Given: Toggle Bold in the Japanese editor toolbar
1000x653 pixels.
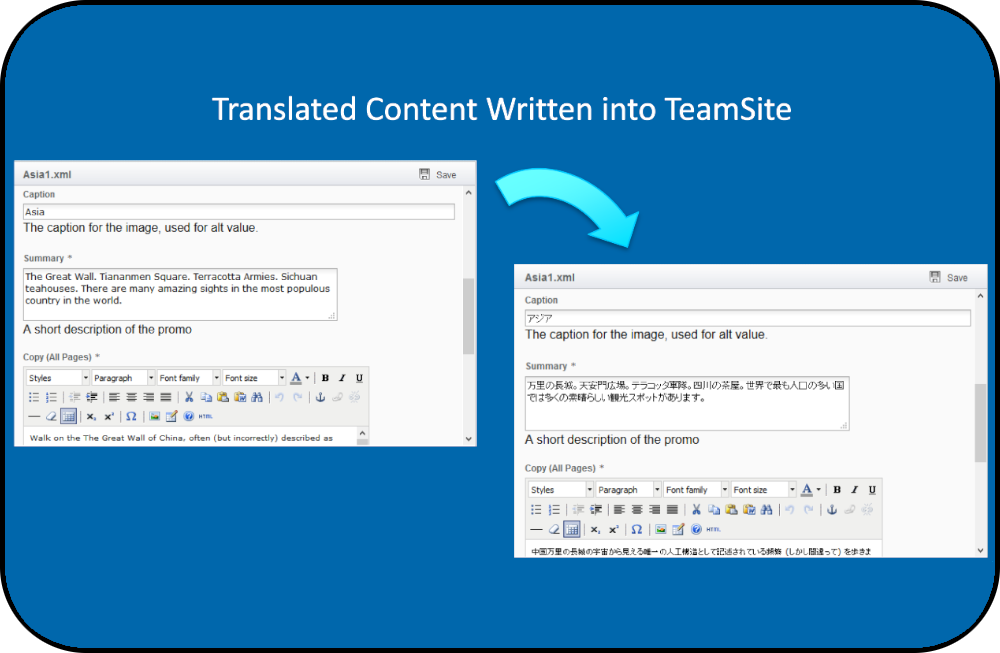Looking at the screenshot, I should (x=837, y=490).
